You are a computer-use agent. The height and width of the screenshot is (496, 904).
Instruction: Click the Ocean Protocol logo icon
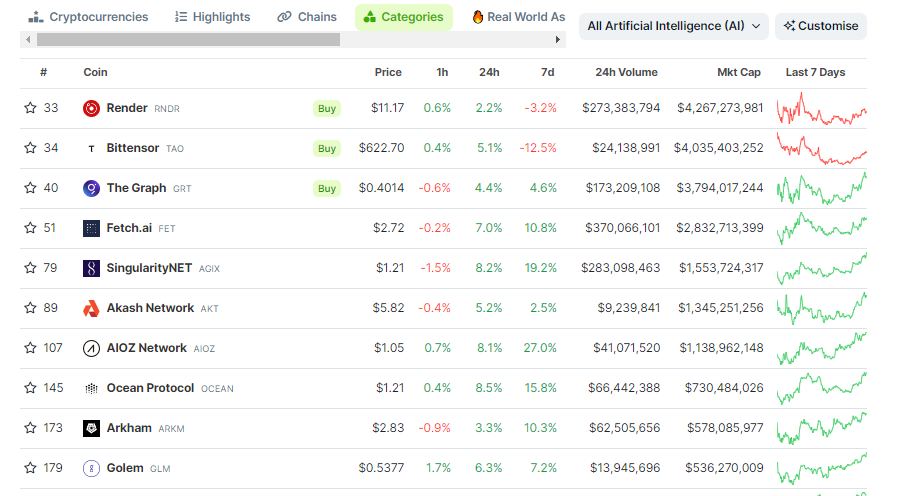click(91, 388)
